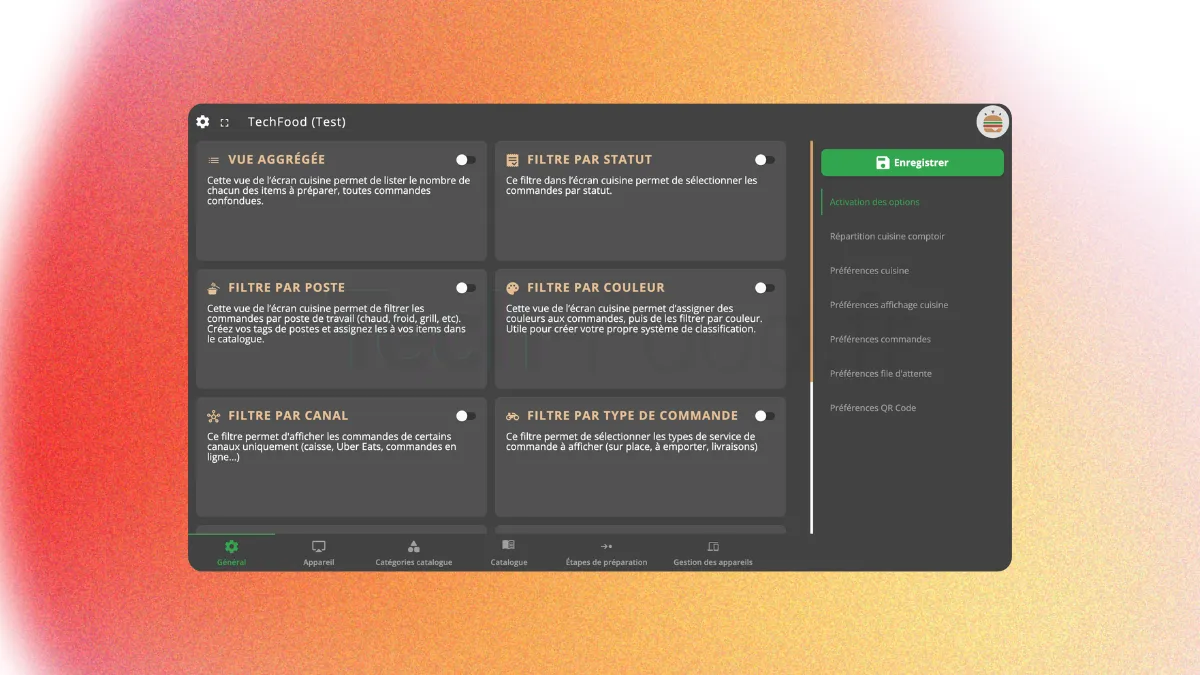Image resolution: width=1200 pixels, height=675 pixels.
Task: Click the FILTRE PAR COULEUR heading
Action: click(595, 288)
